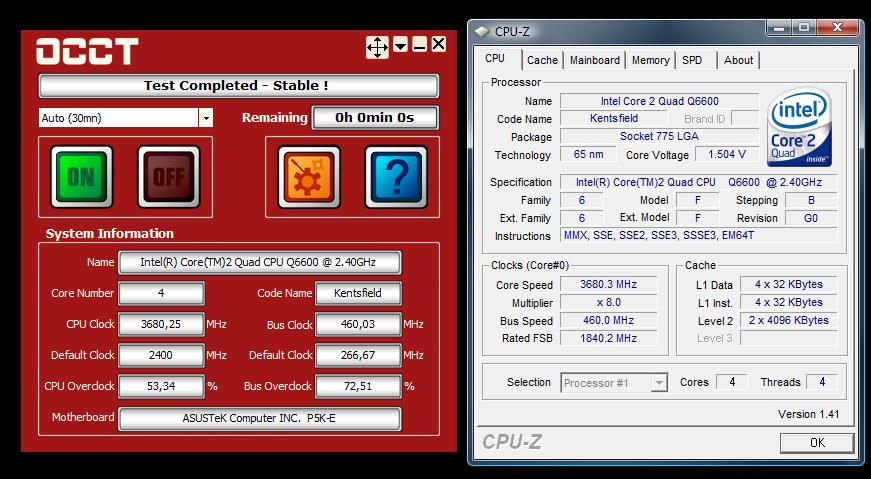Viewport: 871px width, 479px height.
Task: Click the Intel Core 2 Quad logo in CPU-Z
Action: [x=800, y=128]
